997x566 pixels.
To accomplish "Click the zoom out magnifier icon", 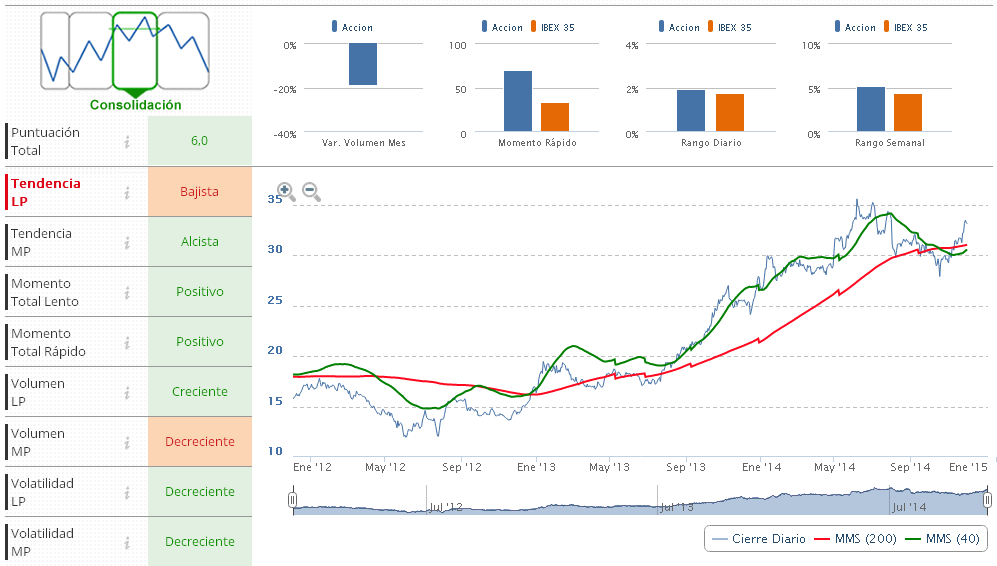I will pyautogui.click(x=311, y=191).
